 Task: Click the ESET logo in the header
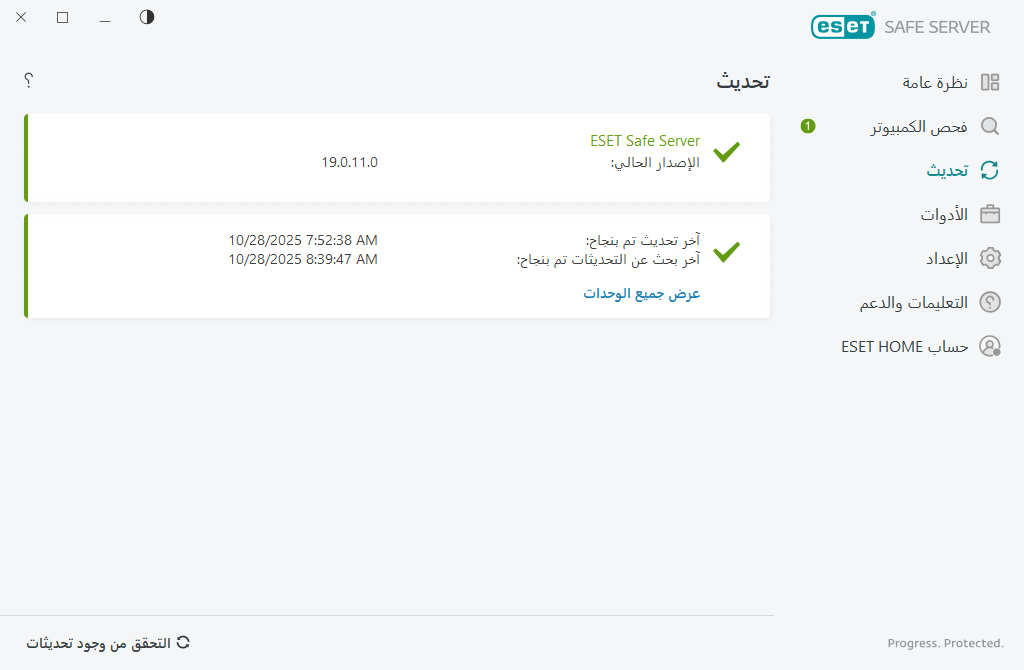843,26
